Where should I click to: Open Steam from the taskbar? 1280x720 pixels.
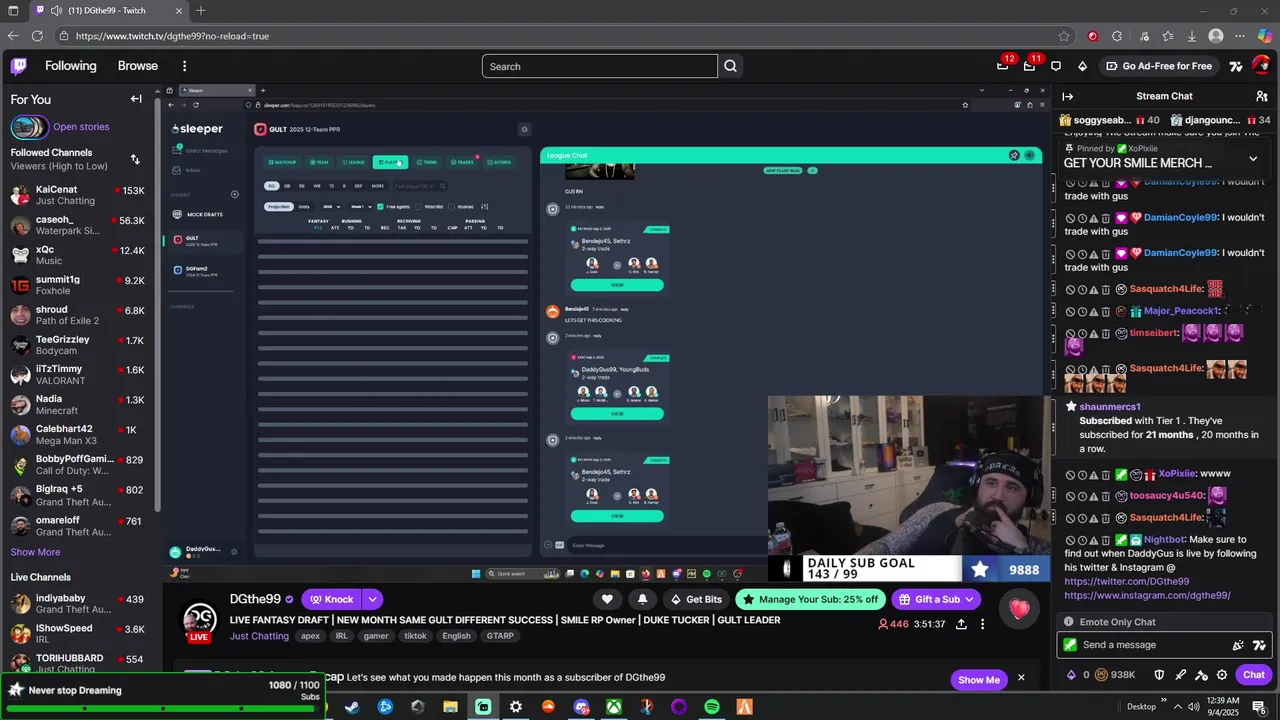352,707
